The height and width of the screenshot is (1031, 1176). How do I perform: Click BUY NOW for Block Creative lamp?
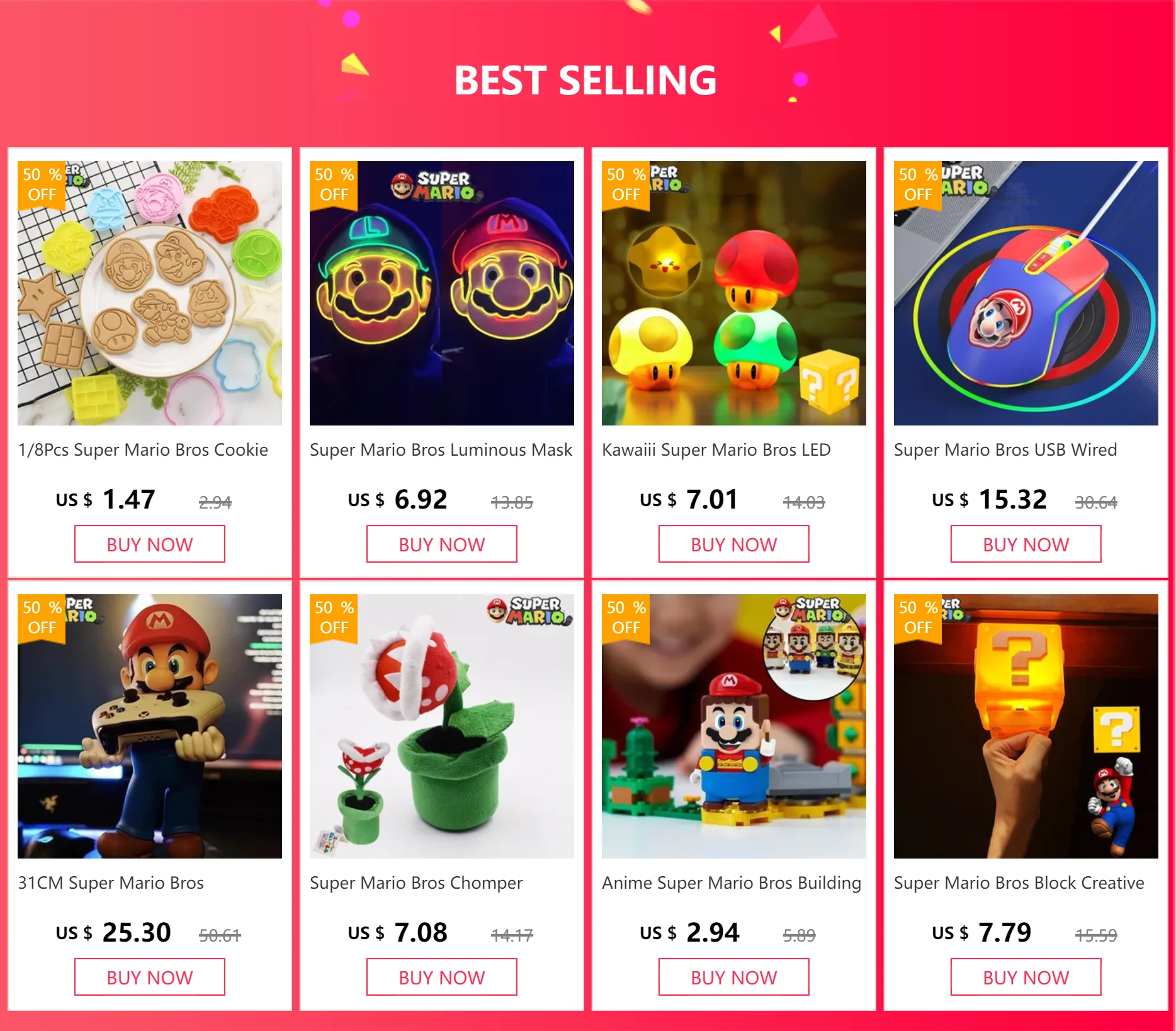point(1026,977)
